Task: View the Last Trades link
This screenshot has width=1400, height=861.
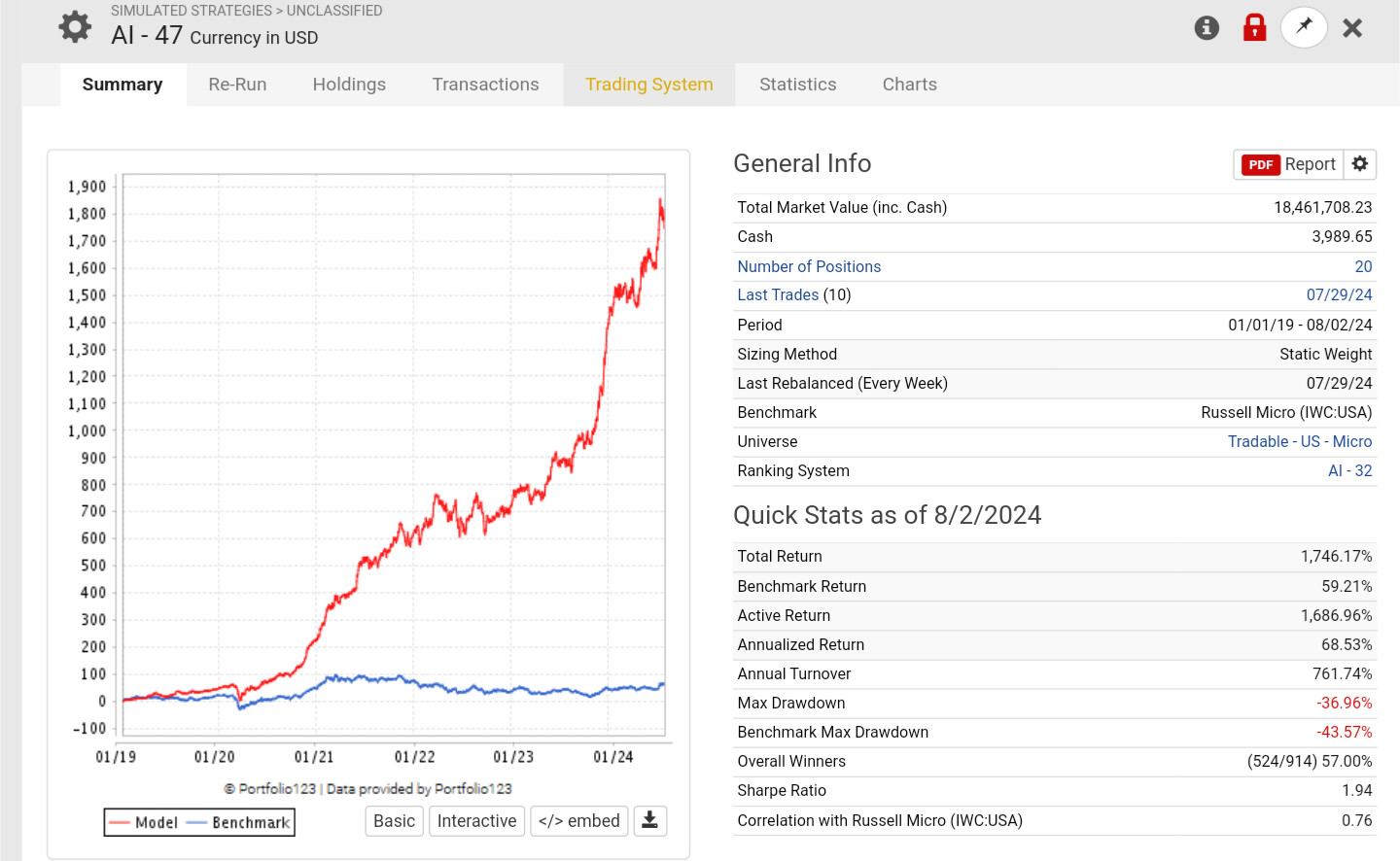Action: (x=778, y=294)
